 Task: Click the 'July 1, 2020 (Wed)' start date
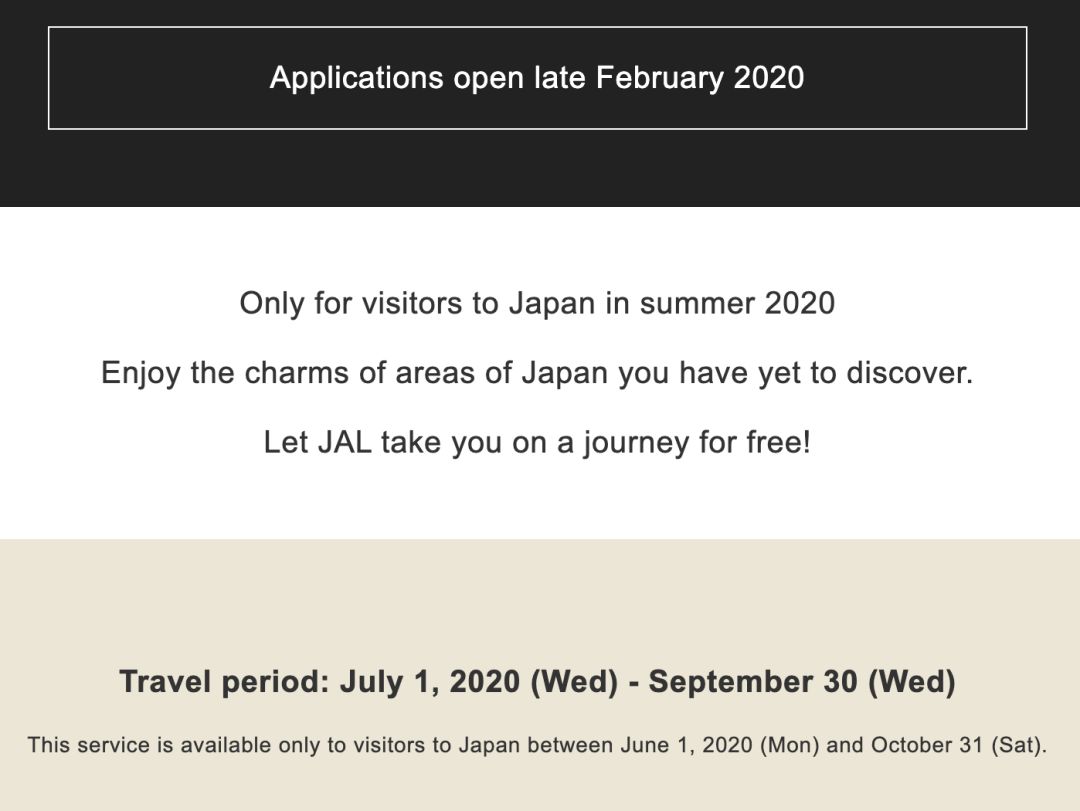479,681
